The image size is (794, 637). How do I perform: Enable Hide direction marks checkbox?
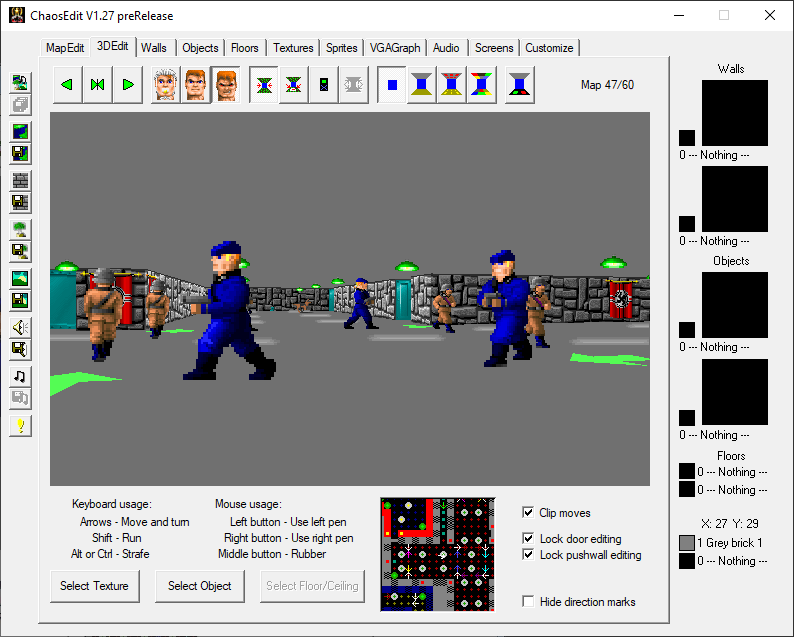(528, 602)
